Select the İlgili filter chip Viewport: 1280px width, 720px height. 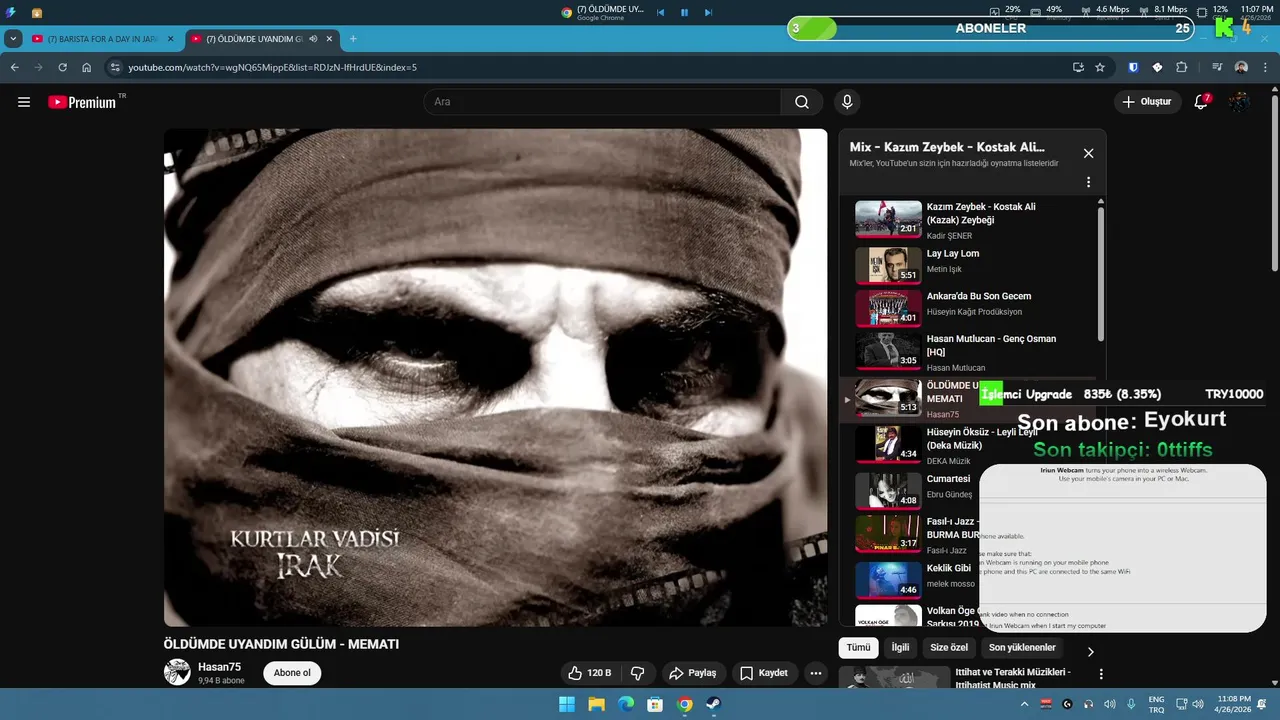[900, 647]
